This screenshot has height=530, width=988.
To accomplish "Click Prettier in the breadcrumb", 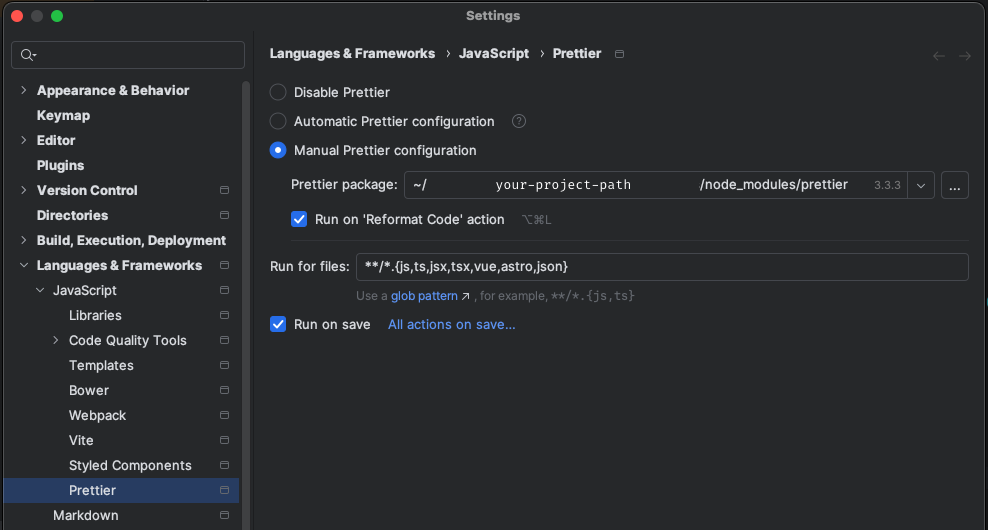I will [x=577, y=54].
